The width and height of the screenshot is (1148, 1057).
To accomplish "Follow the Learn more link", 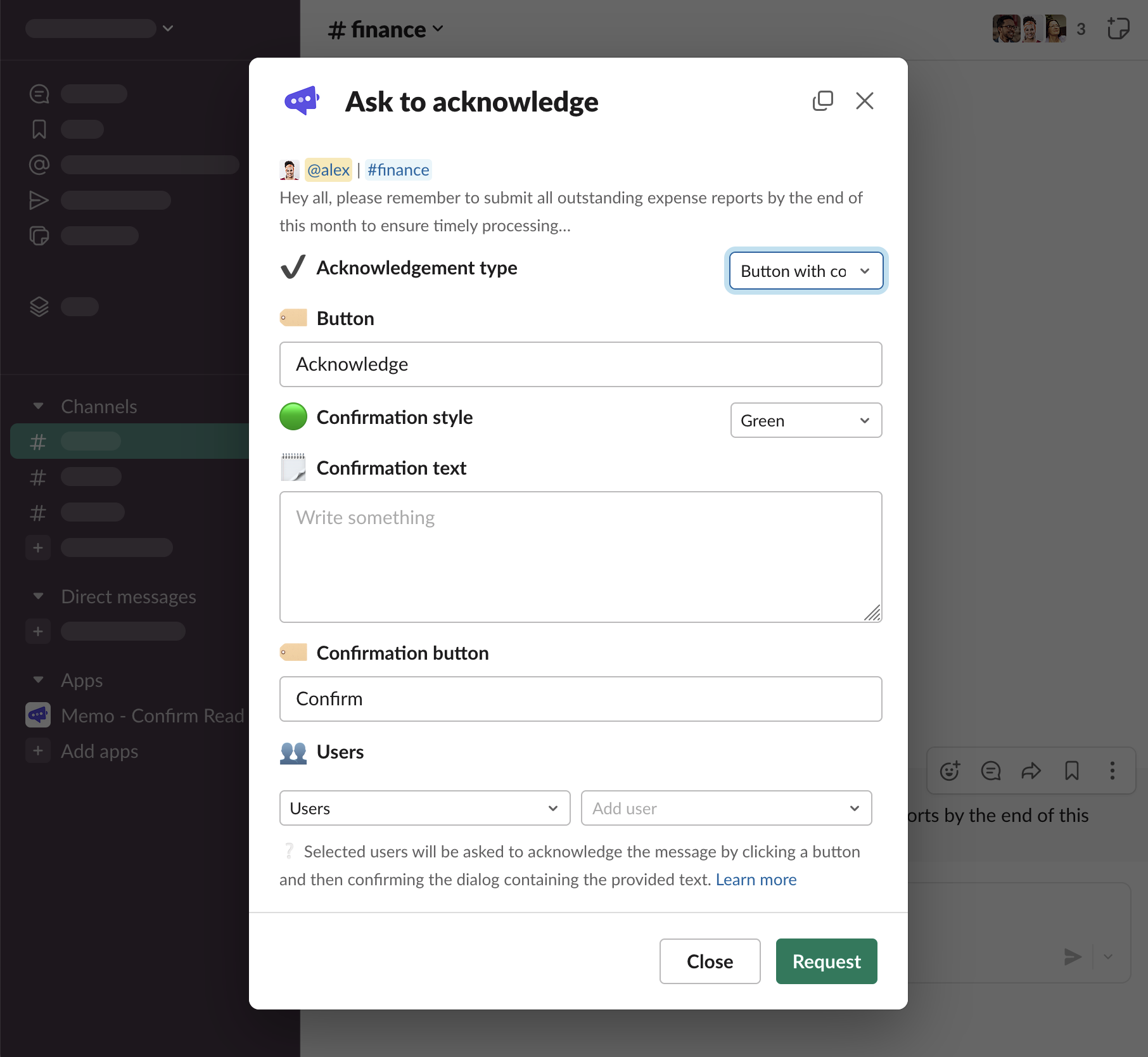I will 756,880.
